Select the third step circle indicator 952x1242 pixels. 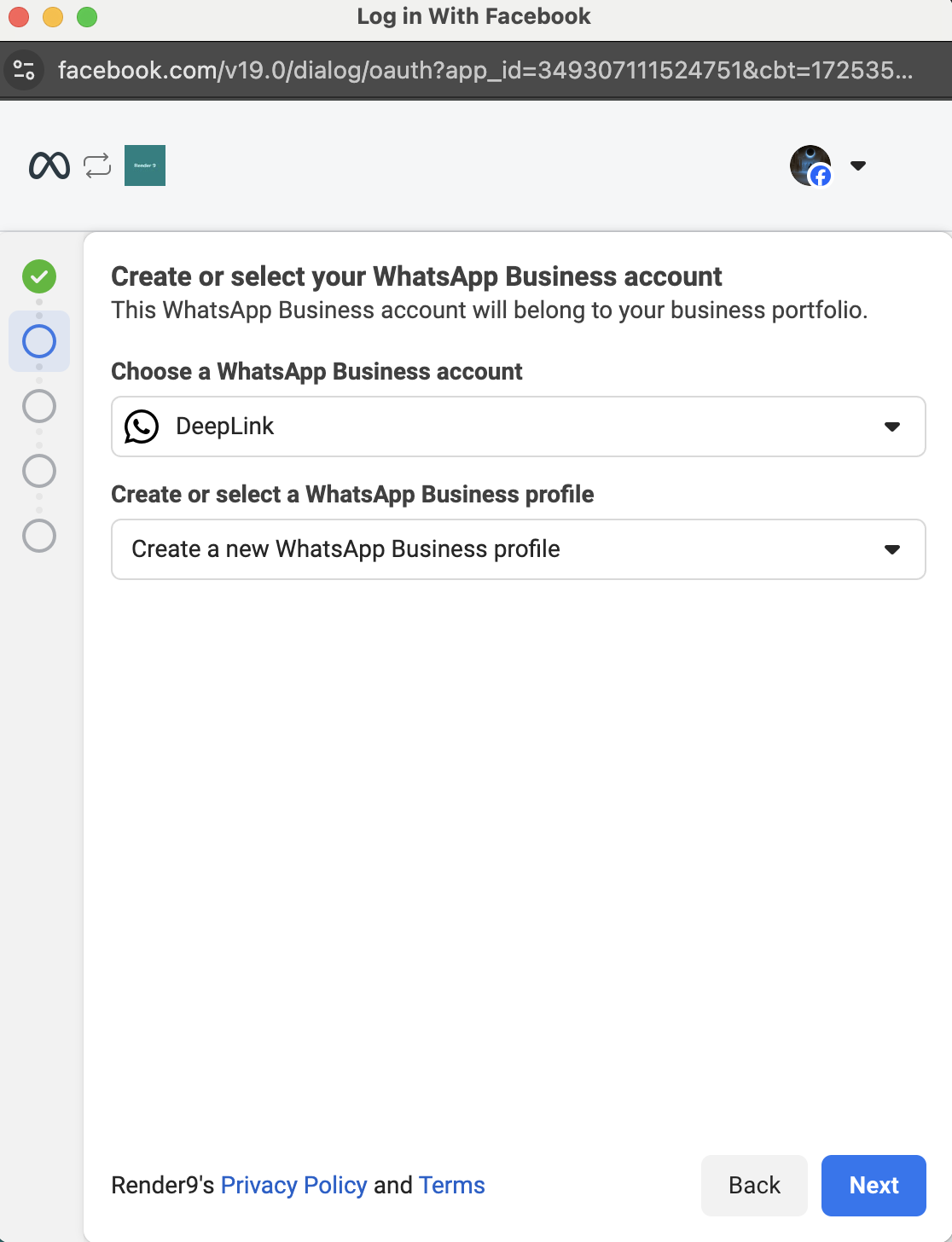point(39,406)
